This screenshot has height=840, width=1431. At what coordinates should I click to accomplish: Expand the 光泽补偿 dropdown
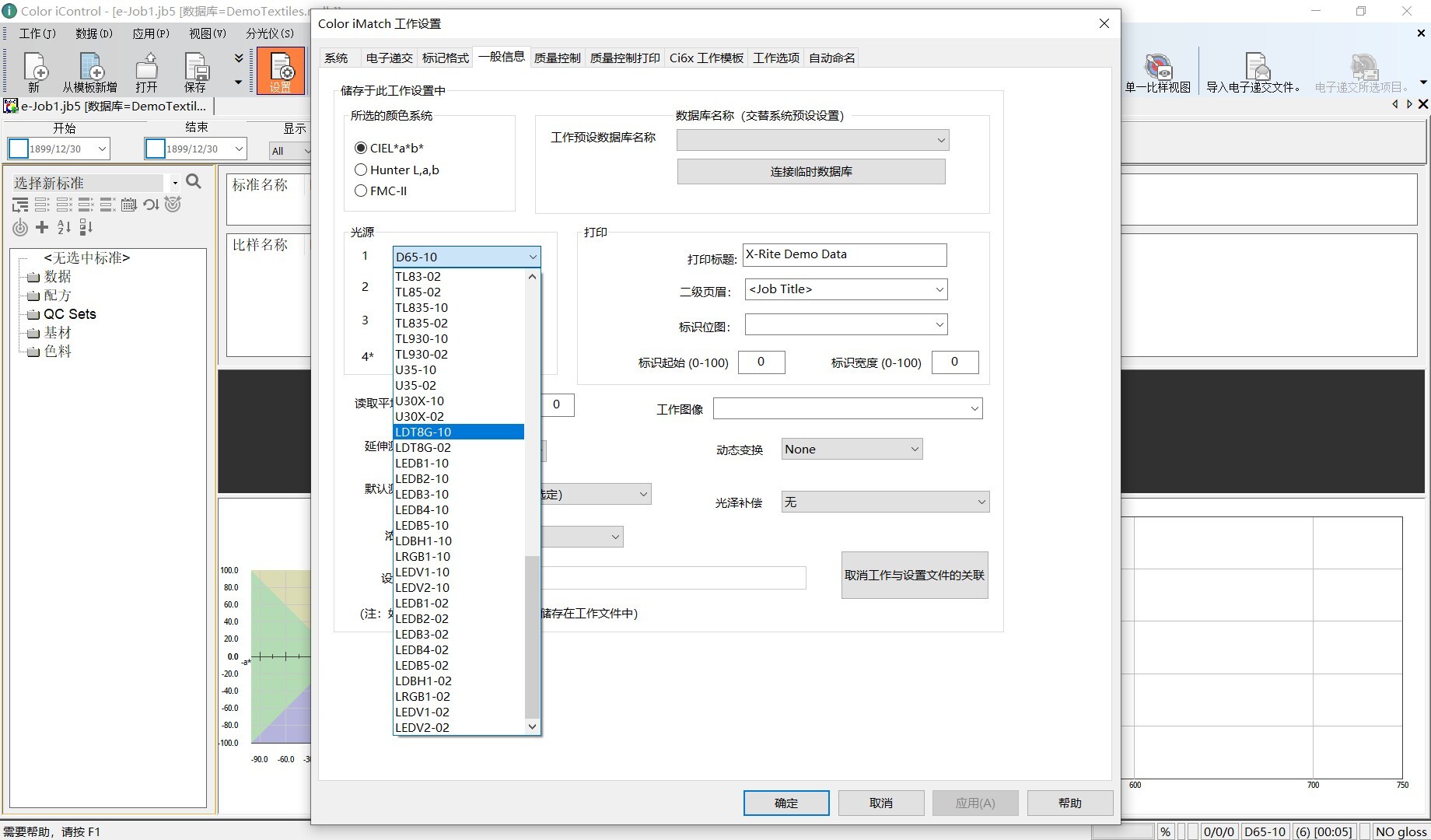884,502
